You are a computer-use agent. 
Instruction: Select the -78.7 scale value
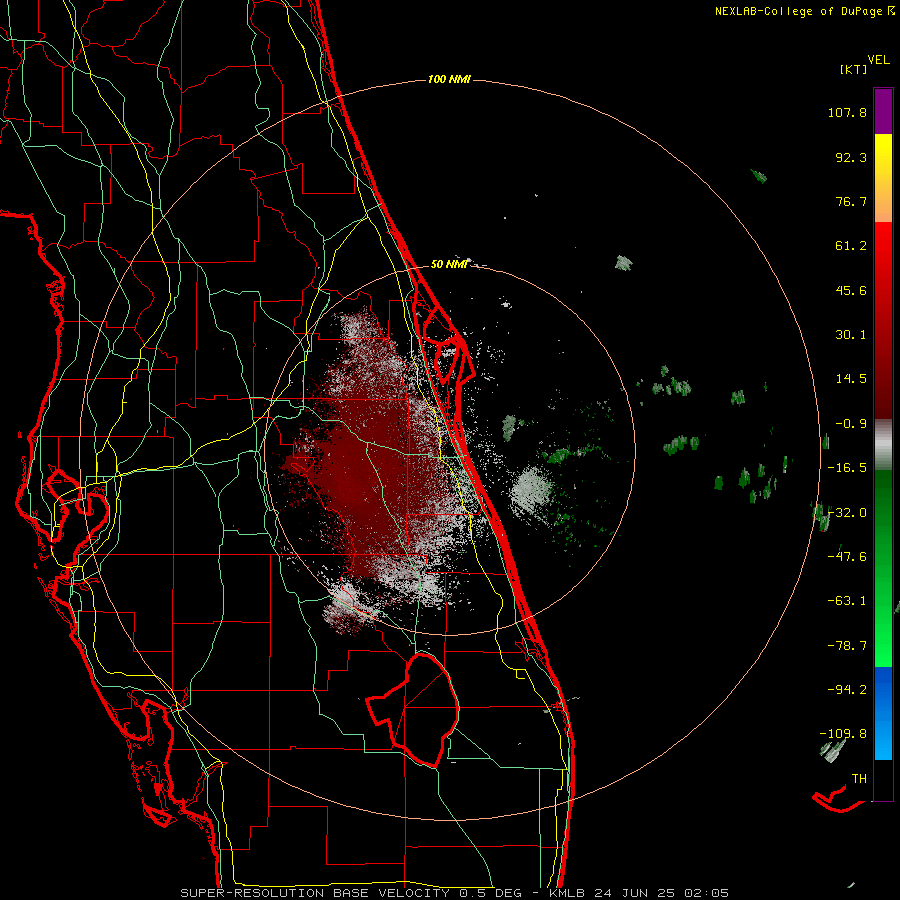point(847,646)
